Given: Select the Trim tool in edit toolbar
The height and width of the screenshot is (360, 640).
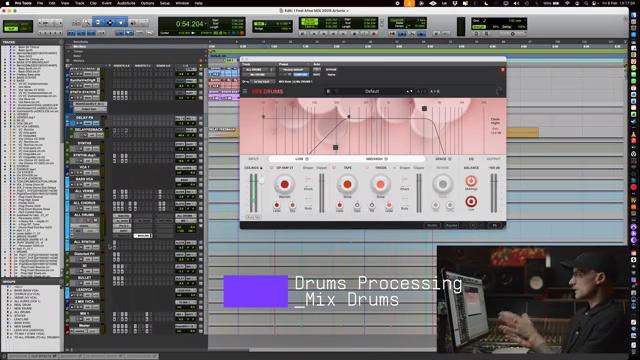Looking at the screenshot, I should tap(98, 23).
